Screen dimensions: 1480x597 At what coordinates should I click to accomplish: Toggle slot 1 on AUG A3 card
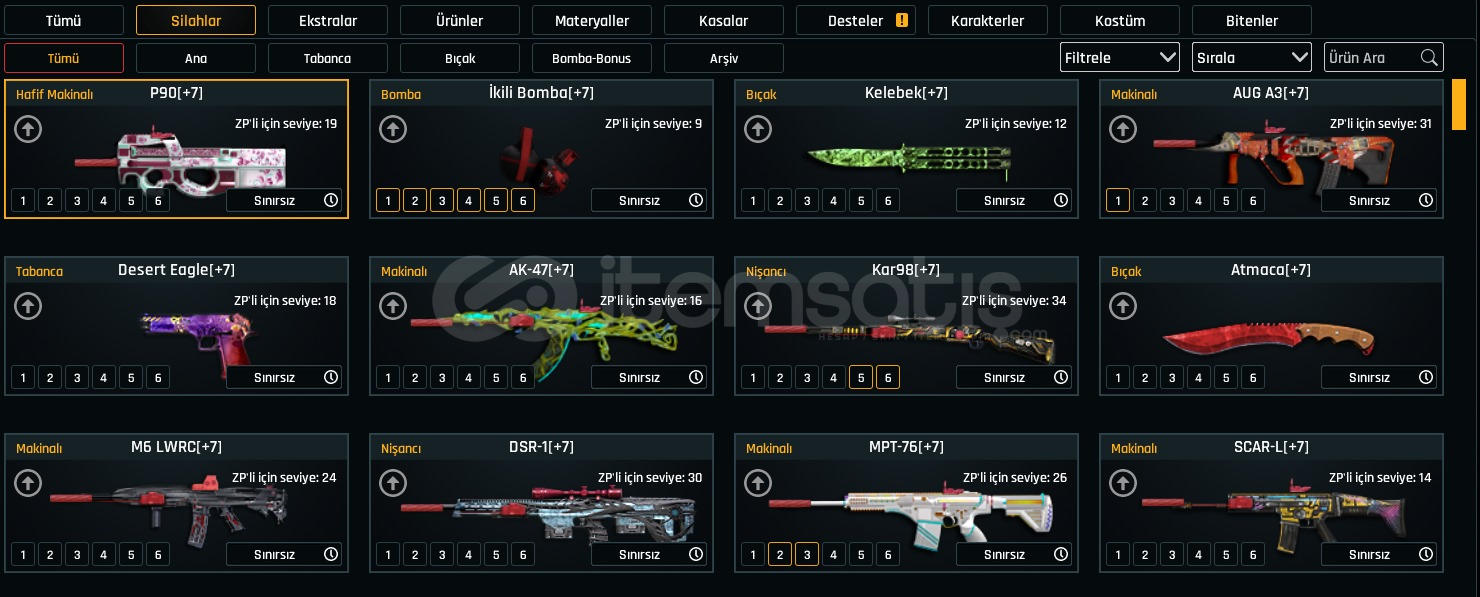point(1118,200)
